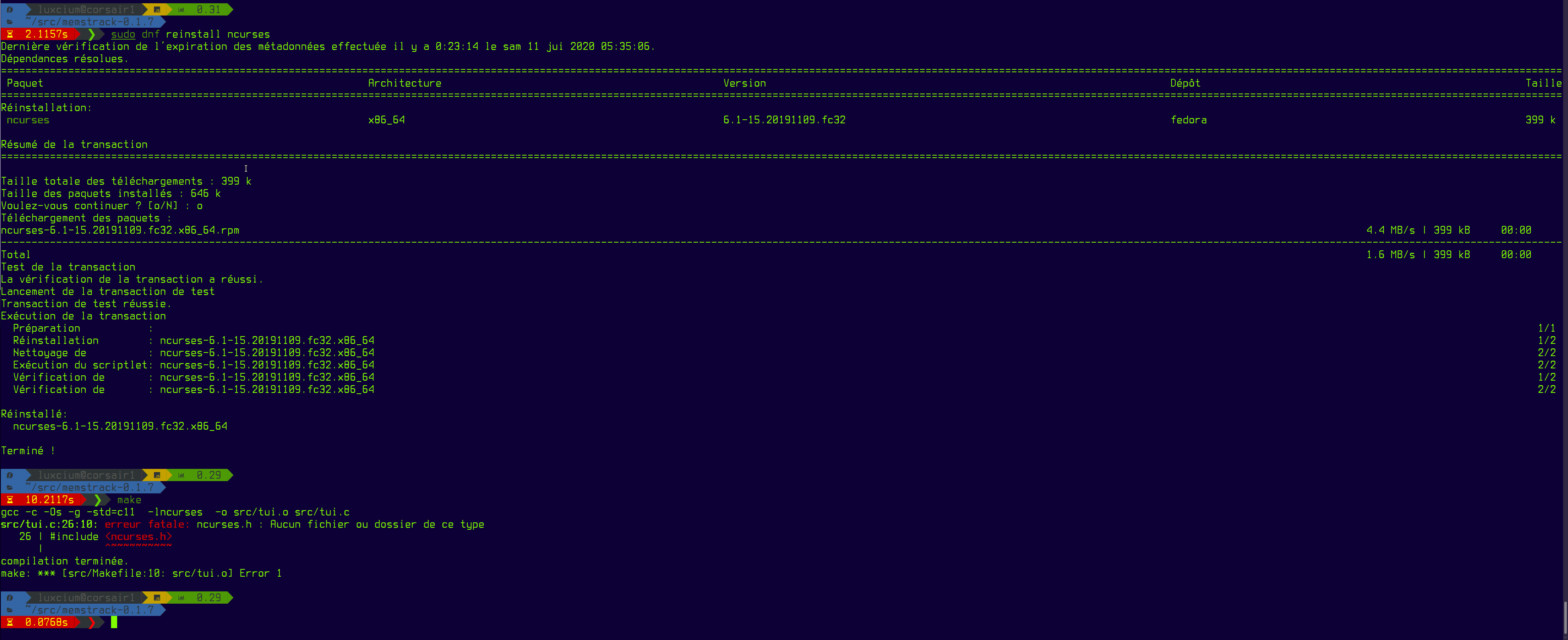
Task: Click the timer text '10.2117s'
Action: click(x=50, y=500)
